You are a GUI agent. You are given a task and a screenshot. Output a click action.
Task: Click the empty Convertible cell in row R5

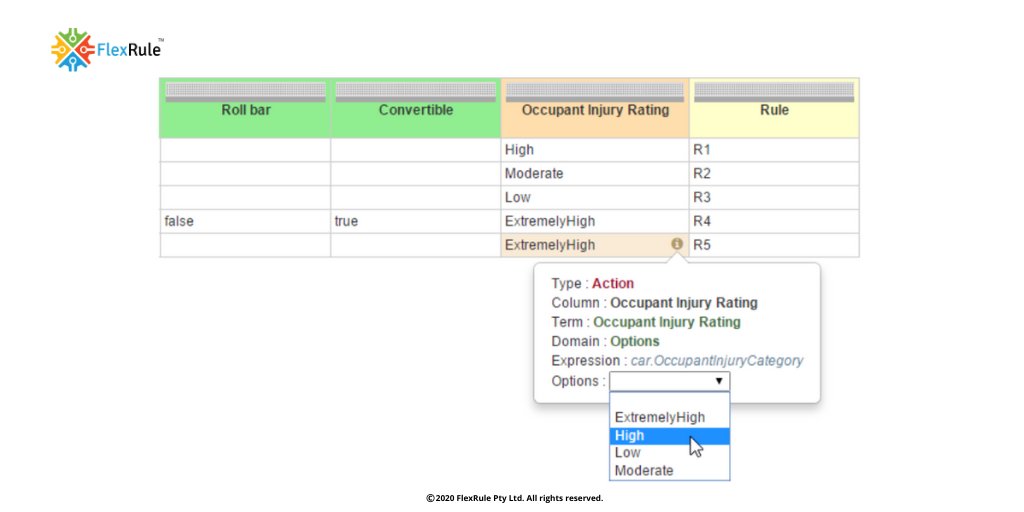415,245
